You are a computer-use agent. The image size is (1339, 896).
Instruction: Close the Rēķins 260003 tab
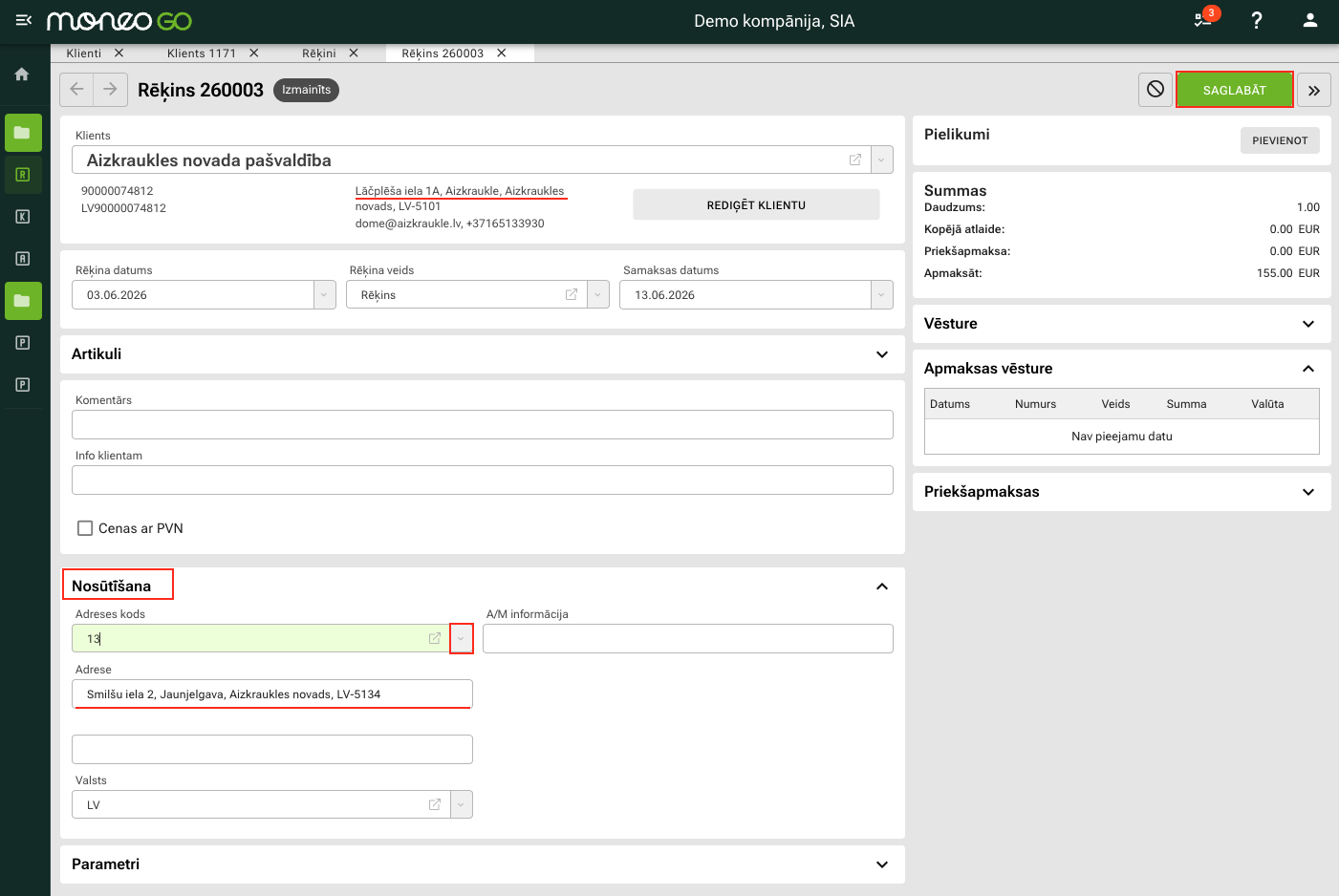point(502,53)
